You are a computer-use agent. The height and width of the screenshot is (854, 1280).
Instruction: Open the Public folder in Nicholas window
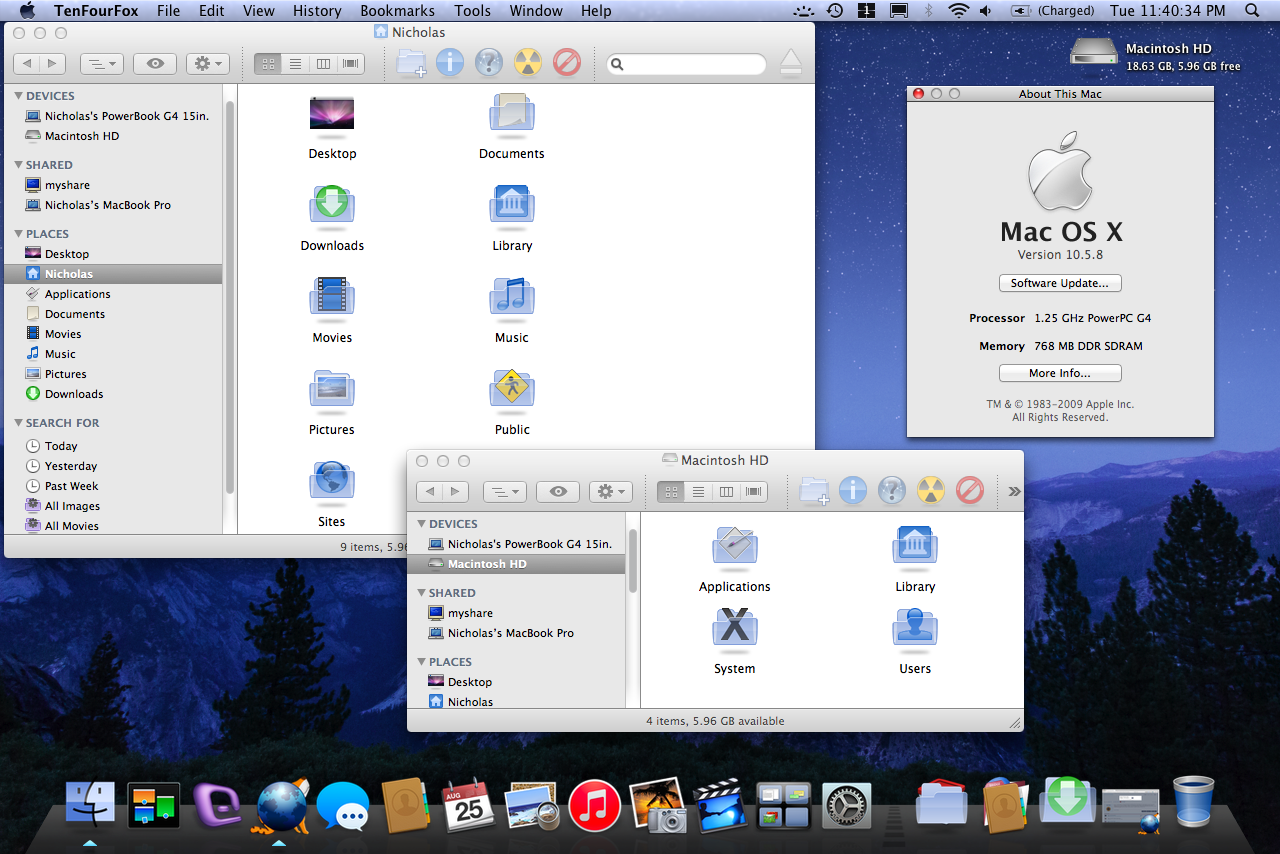512,389
